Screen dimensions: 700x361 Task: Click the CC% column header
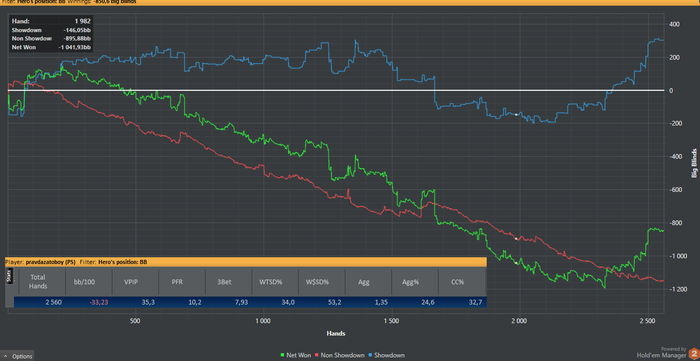pyautogui.click(x=462, y=282)
